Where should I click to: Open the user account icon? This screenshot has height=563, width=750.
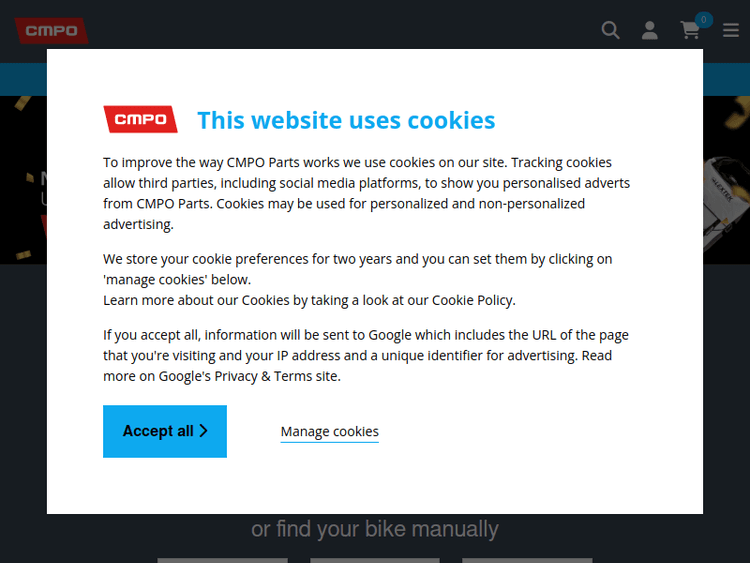pyautogui.click(x=650, y=30)
